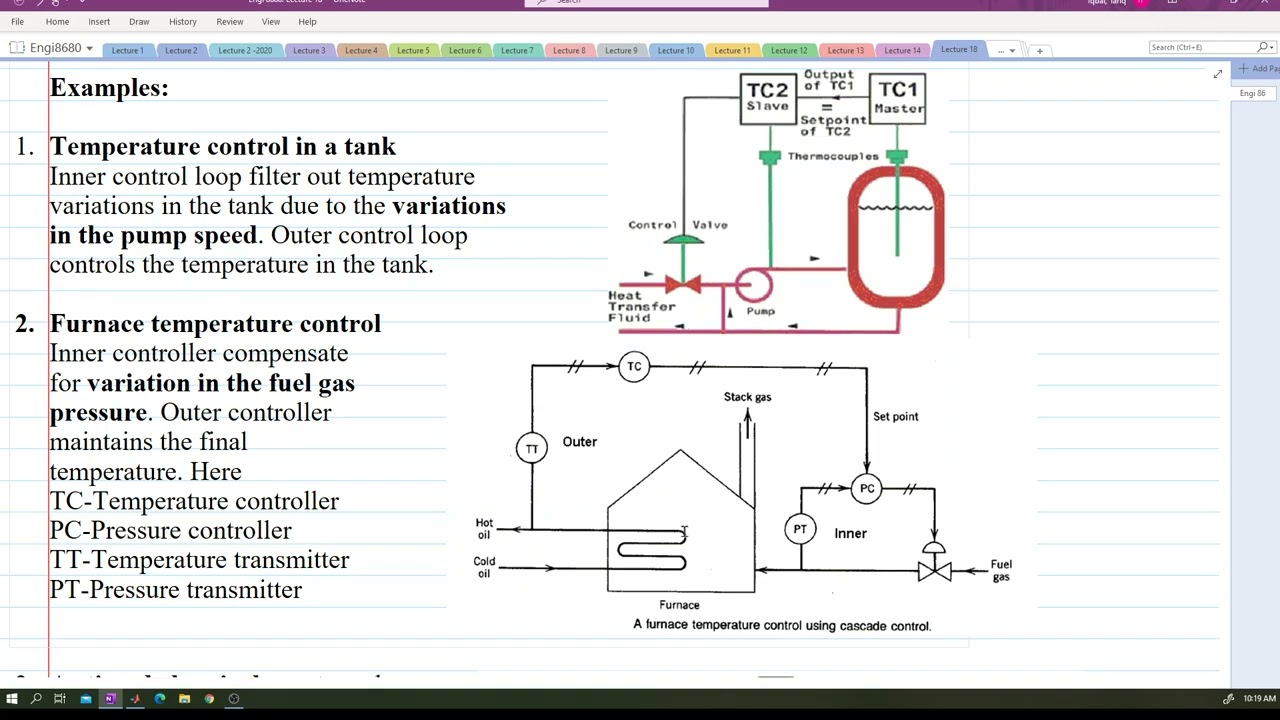Open the File menu
The image size is (1280, 720).
pos(17,21)
